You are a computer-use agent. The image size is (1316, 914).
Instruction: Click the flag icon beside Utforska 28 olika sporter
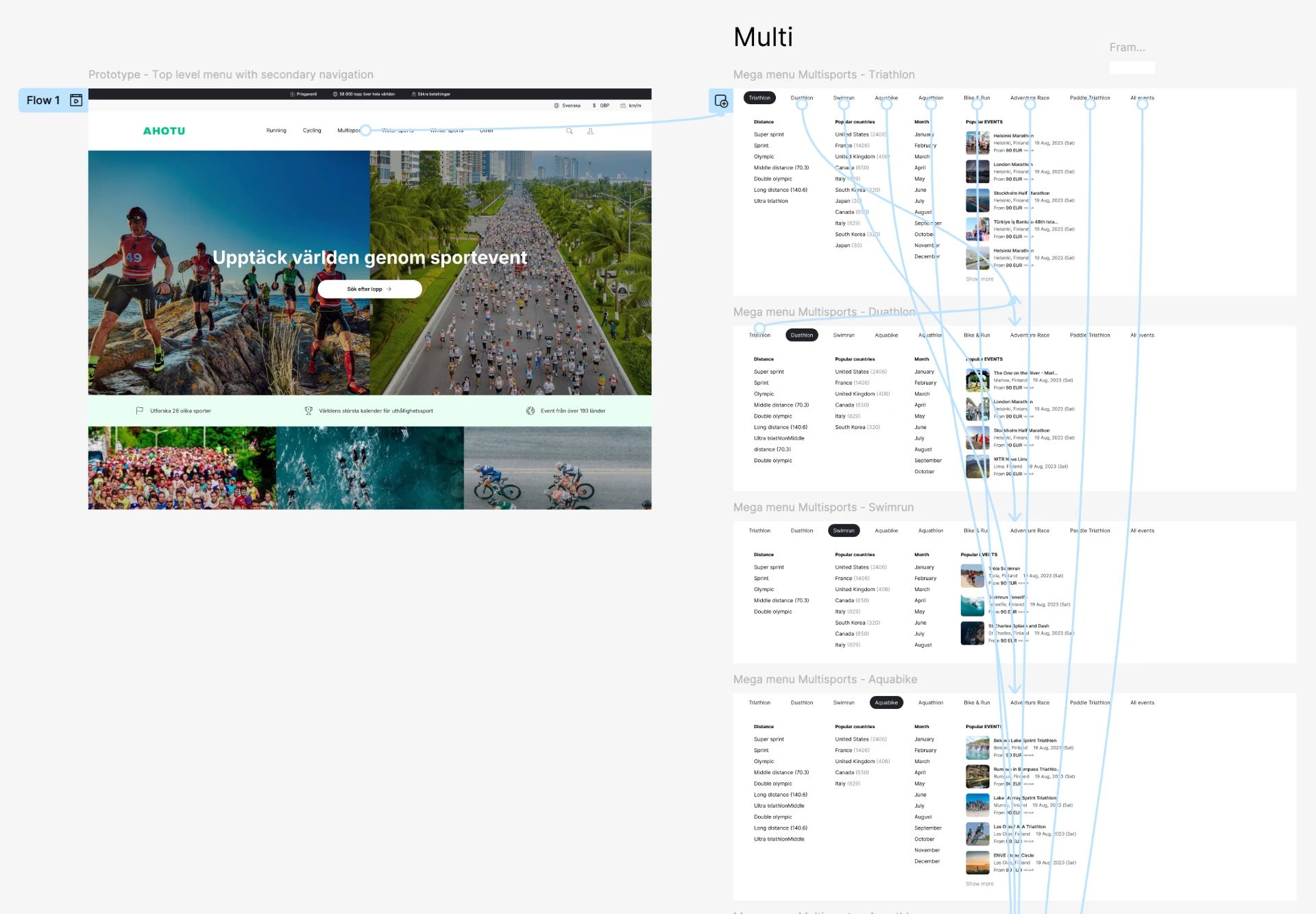click(140, 411)
